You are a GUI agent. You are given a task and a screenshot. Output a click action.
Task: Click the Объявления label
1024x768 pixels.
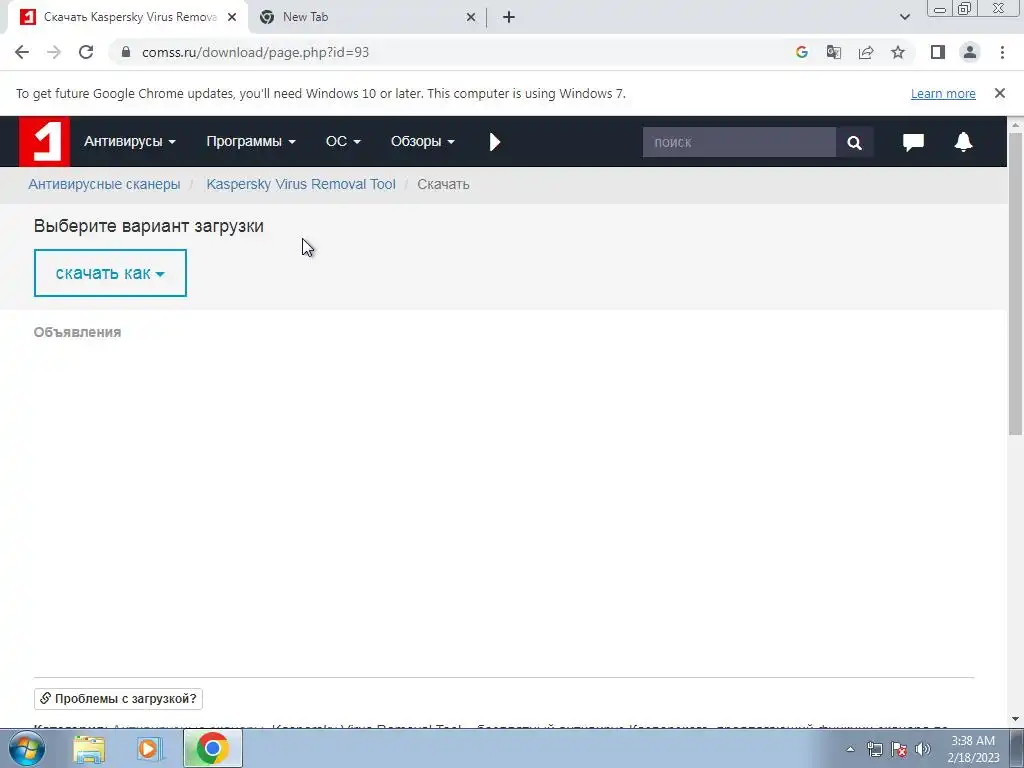pos(78,332)
